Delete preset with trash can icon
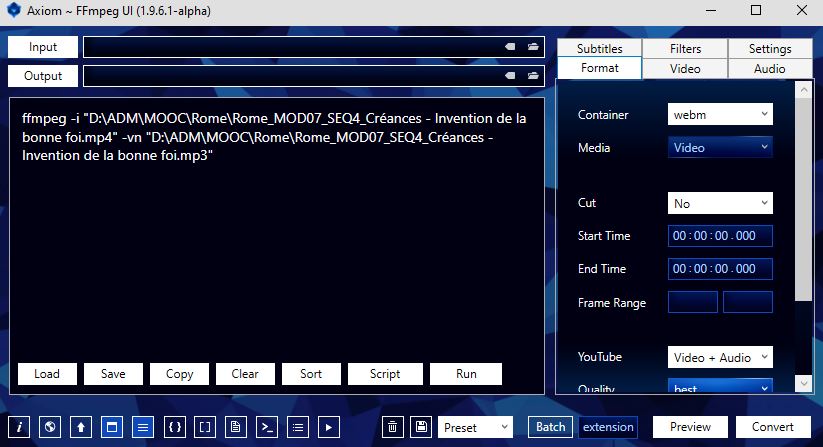Viewport: 823px width, 447px height. 392,427
